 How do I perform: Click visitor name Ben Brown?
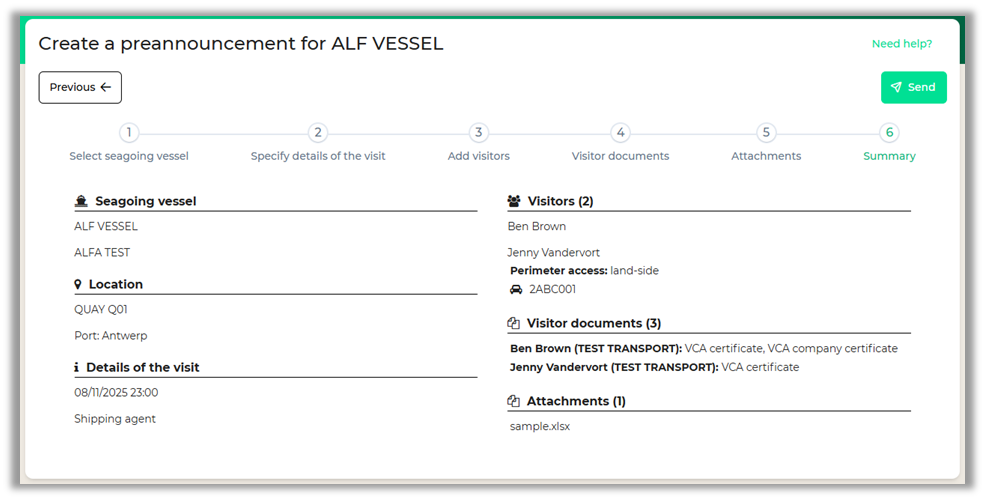(537, 226)
